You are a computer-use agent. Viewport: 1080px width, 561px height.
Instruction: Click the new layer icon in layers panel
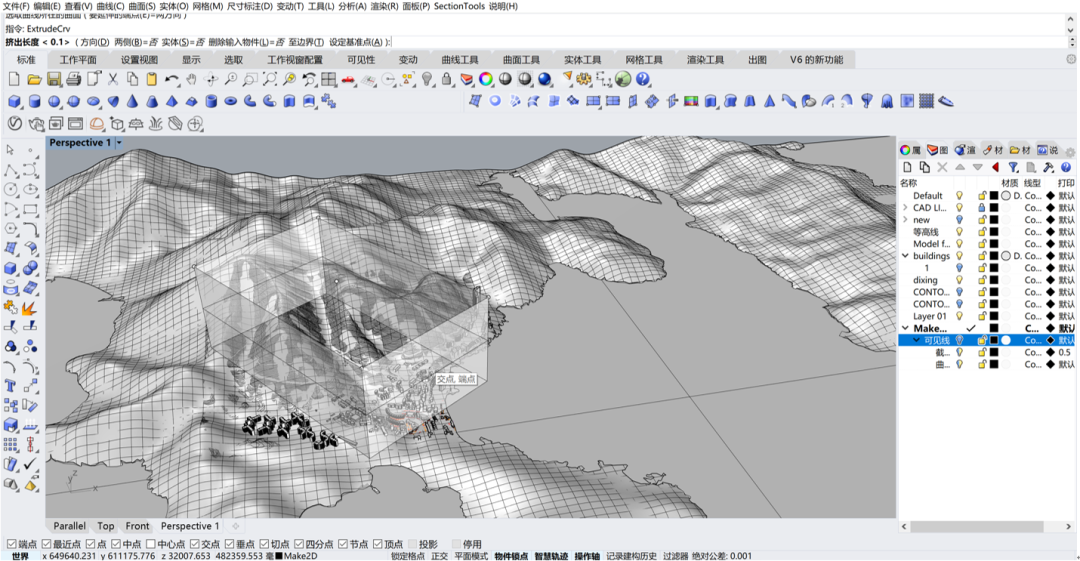coord(907,167)
